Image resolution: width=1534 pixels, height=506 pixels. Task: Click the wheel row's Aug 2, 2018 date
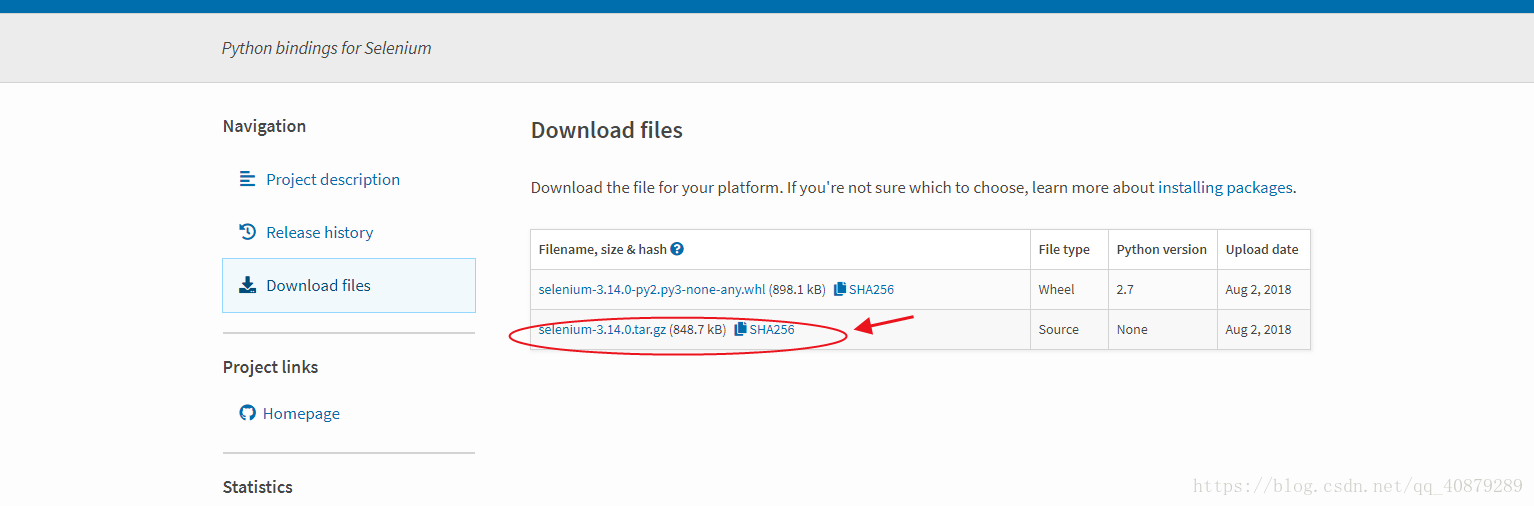point(1259,290)
